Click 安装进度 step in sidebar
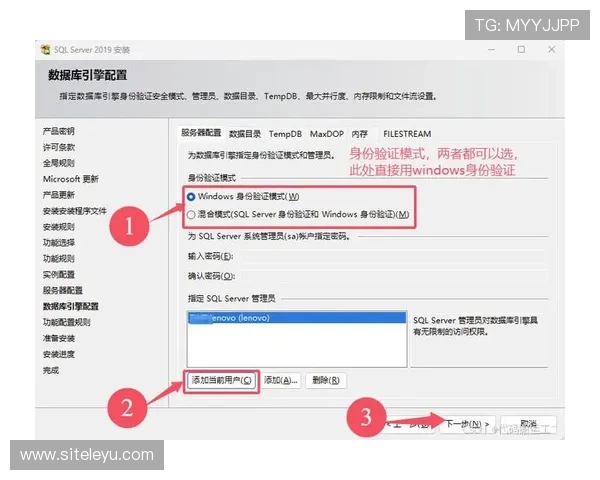This screenshot has height=480, width=600. click(59, 354)
